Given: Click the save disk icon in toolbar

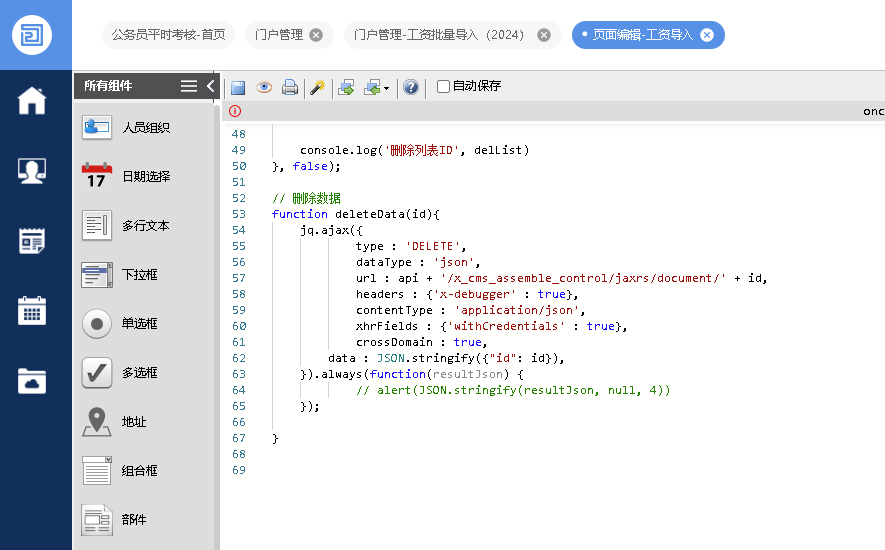Looking at the screenshot, I should click(238, 87).
